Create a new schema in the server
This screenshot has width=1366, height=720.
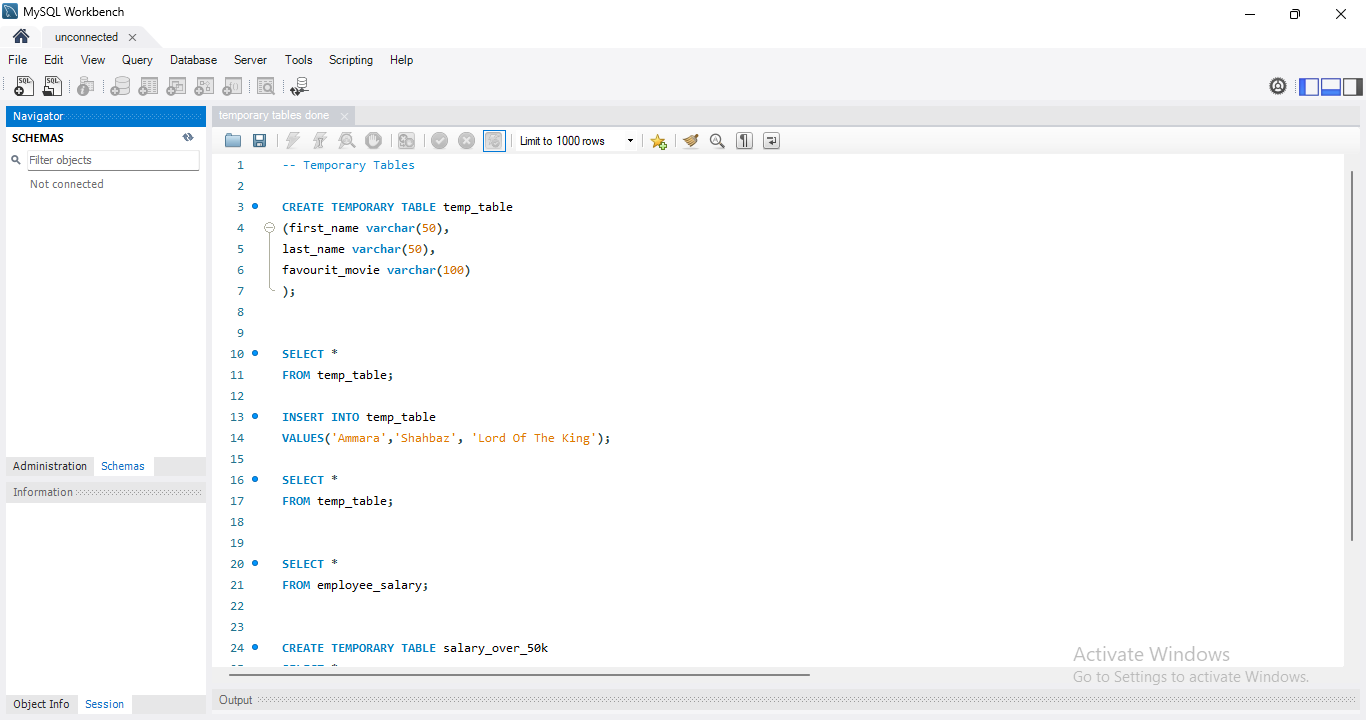pos(120,87)
